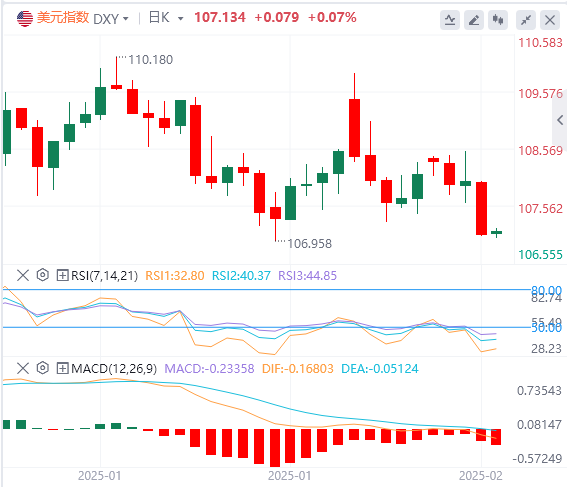This screenshot has width=567, height=487.
Task: Click the 28.23 RSI axis label
Action: point(546,349)
